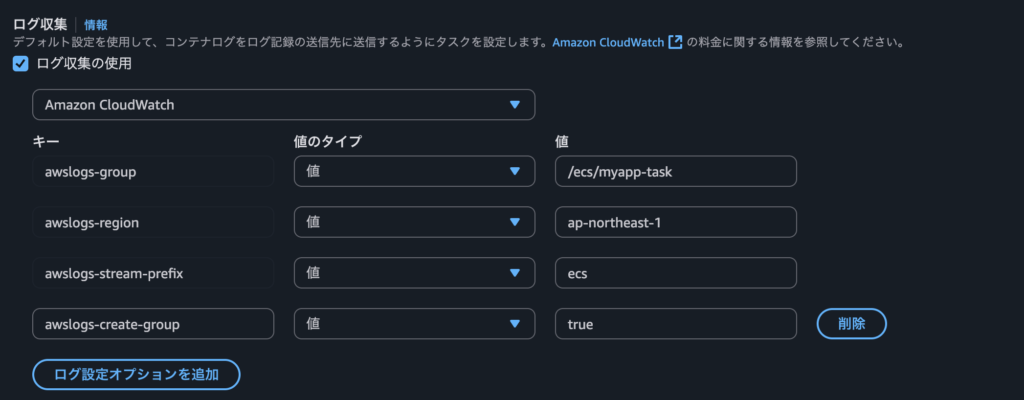The image size is (1024, 400).
Task: Click ログ設定オプションを追加 button
Action: [136, 375]
